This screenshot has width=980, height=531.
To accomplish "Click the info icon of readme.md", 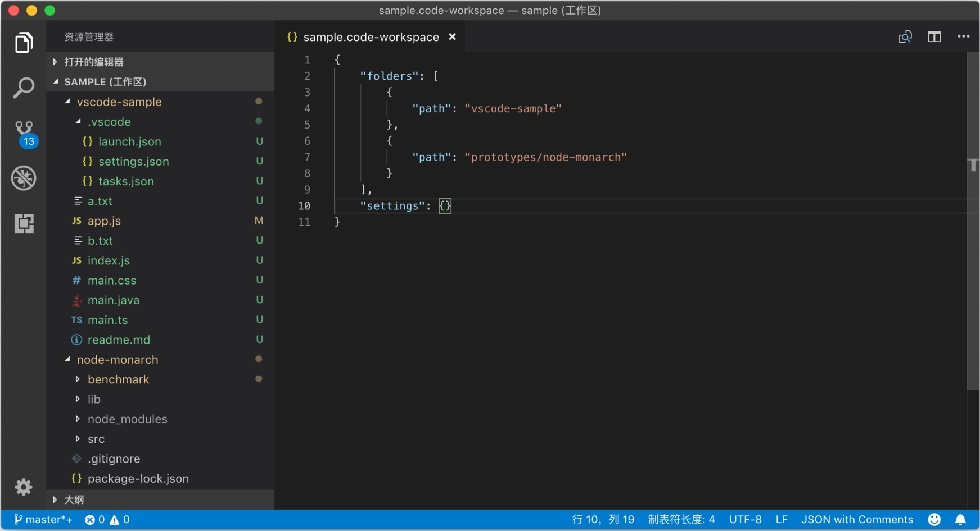I will coord(76,340).
